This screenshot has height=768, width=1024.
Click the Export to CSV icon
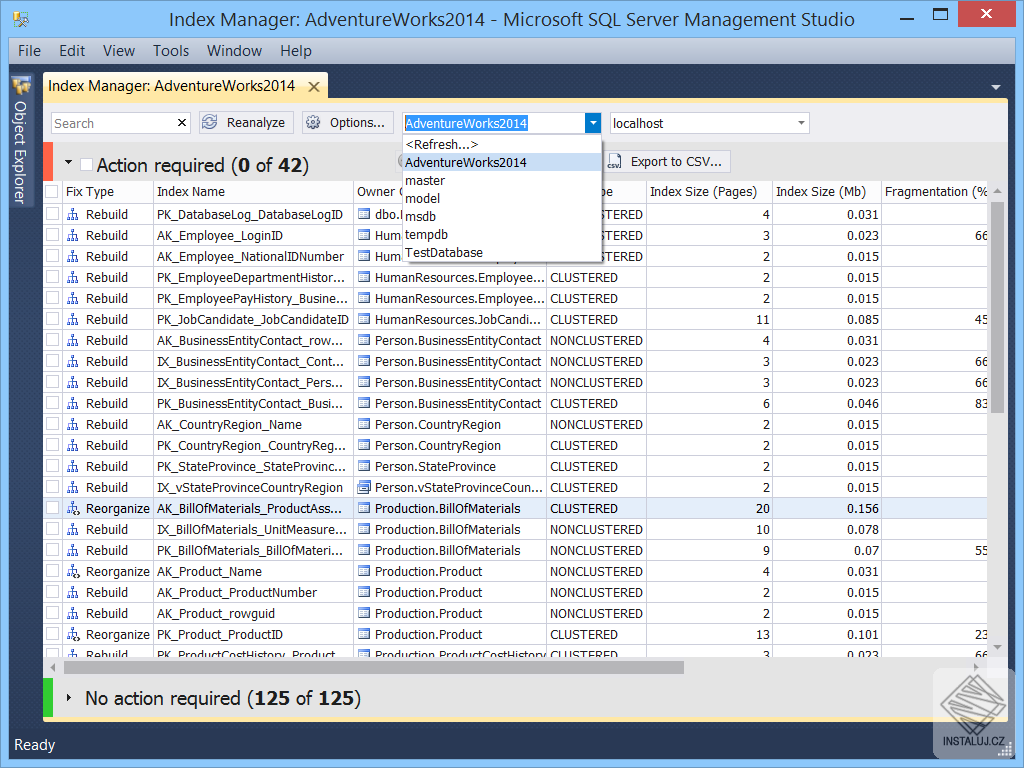point(616,162)
